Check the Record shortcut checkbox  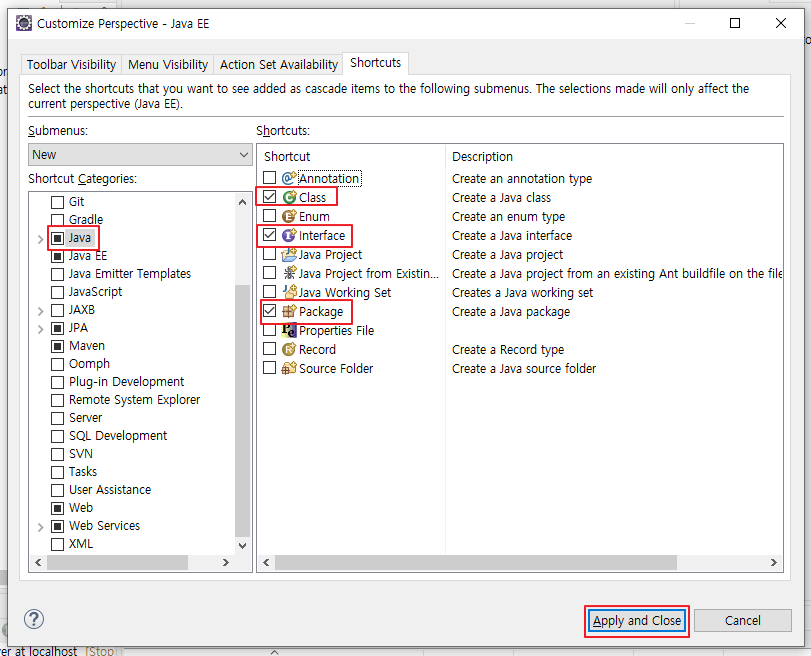269,349
